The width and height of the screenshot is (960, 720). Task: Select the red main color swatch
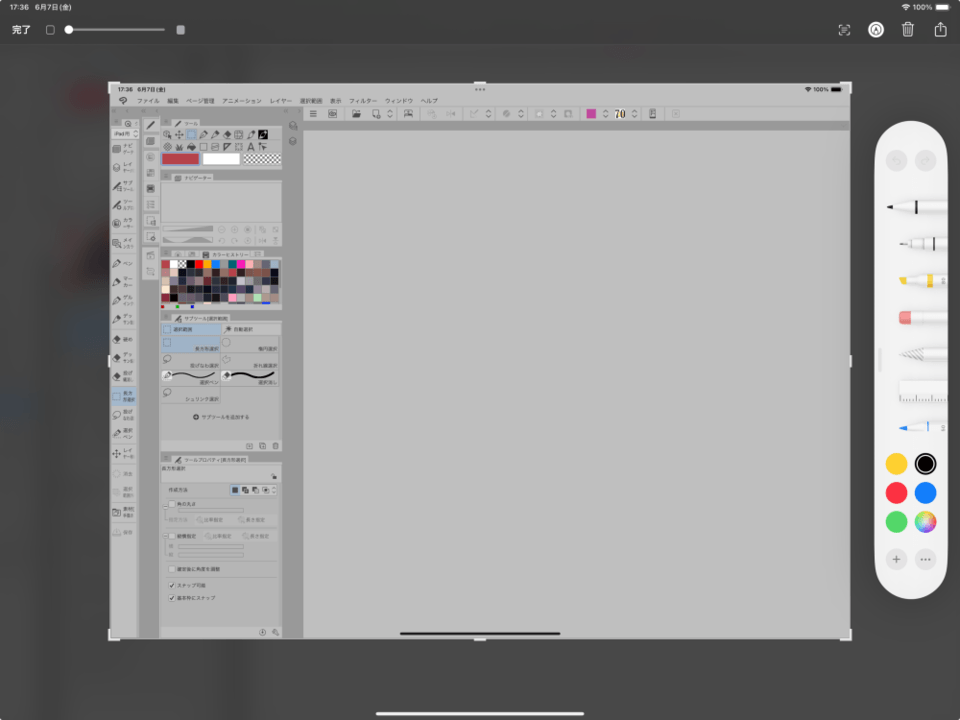(x=180, y=159)
